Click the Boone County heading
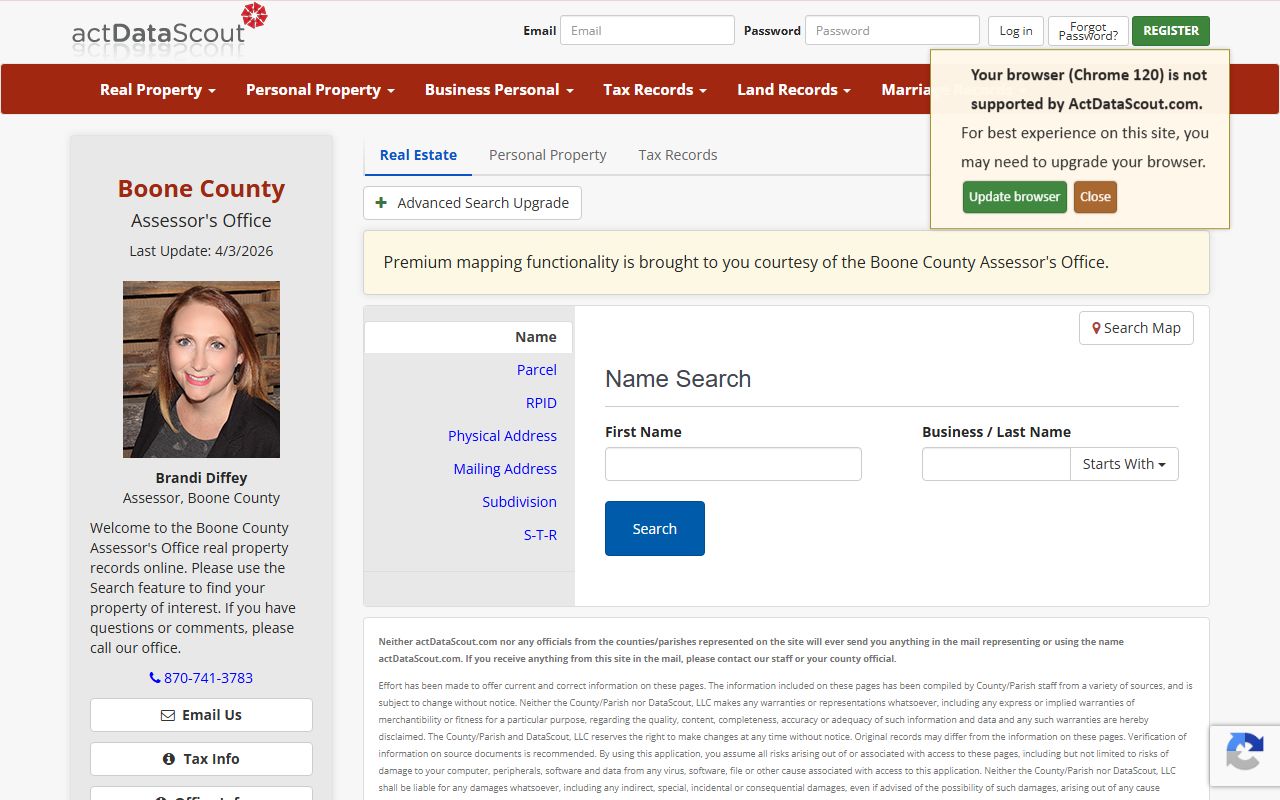 201,188
